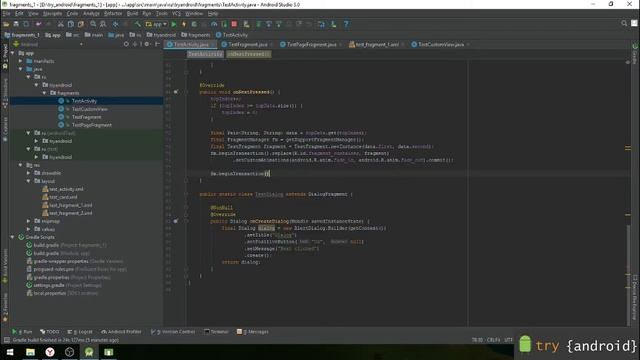
Task: Collapse the layout folder
Action: tap(29, 181)
